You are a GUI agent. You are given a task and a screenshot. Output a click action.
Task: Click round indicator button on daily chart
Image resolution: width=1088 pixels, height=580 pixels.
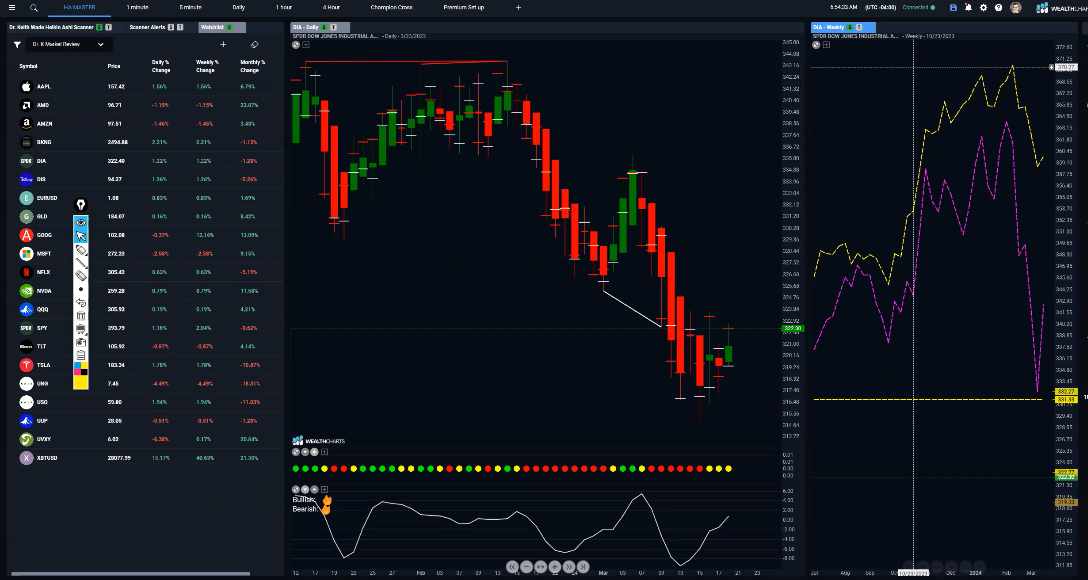(296, 44)
